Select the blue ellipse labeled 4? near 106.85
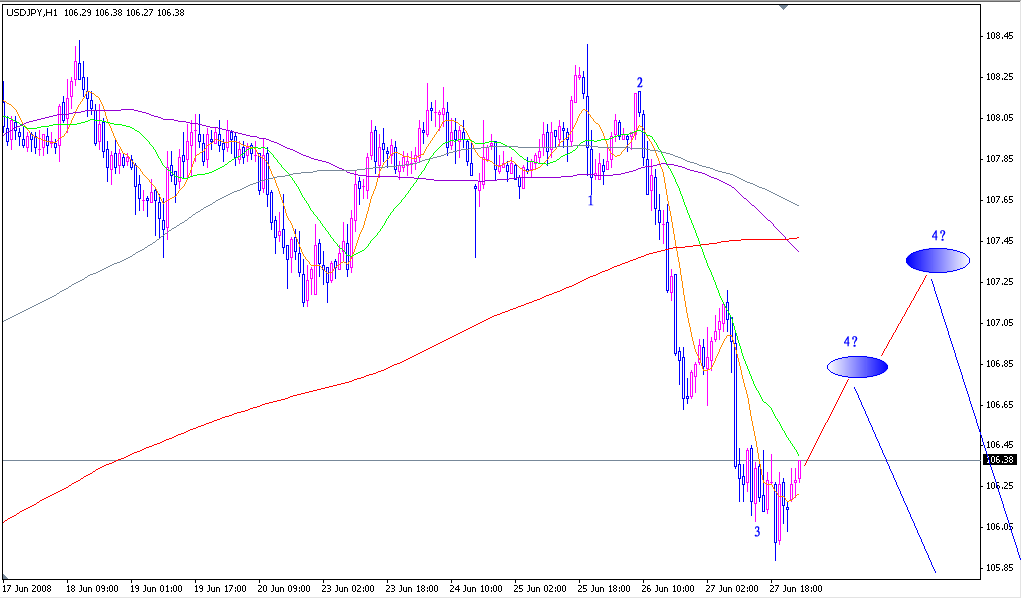 [855, 367]
